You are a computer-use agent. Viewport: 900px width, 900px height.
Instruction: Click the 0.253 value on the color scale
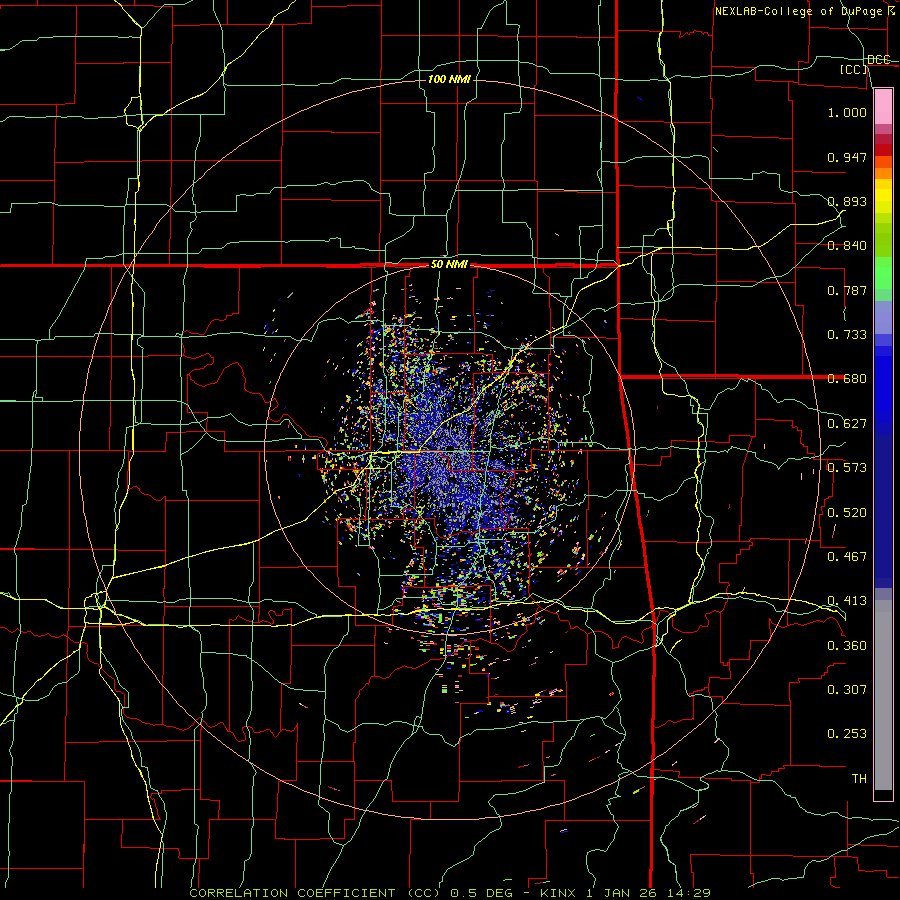click(847, 734)
